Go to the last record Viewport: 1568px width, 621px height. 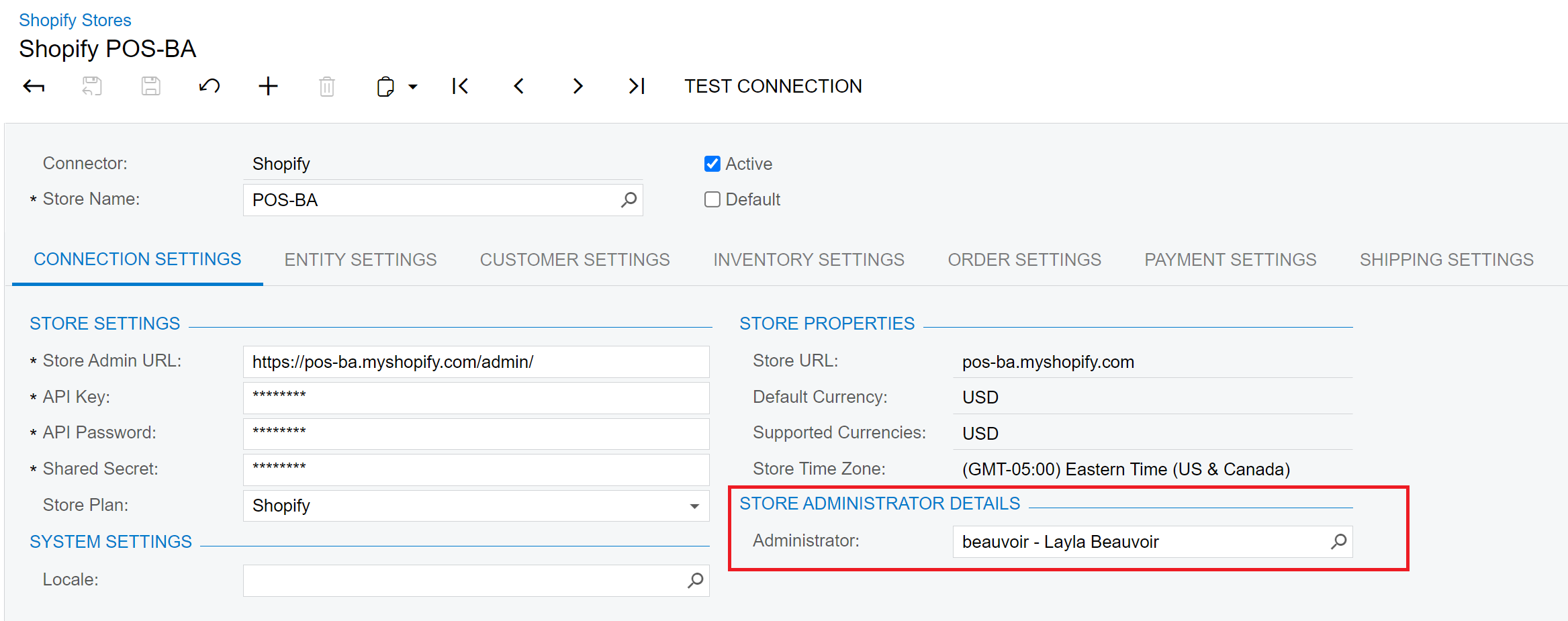pyautogui.click(x=637, y=86)
